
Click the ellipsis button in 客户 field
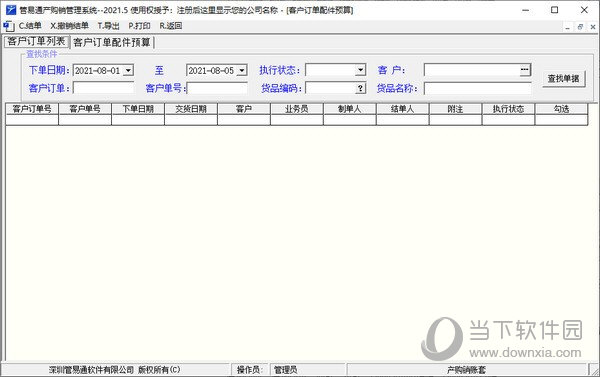coord(525,70)
